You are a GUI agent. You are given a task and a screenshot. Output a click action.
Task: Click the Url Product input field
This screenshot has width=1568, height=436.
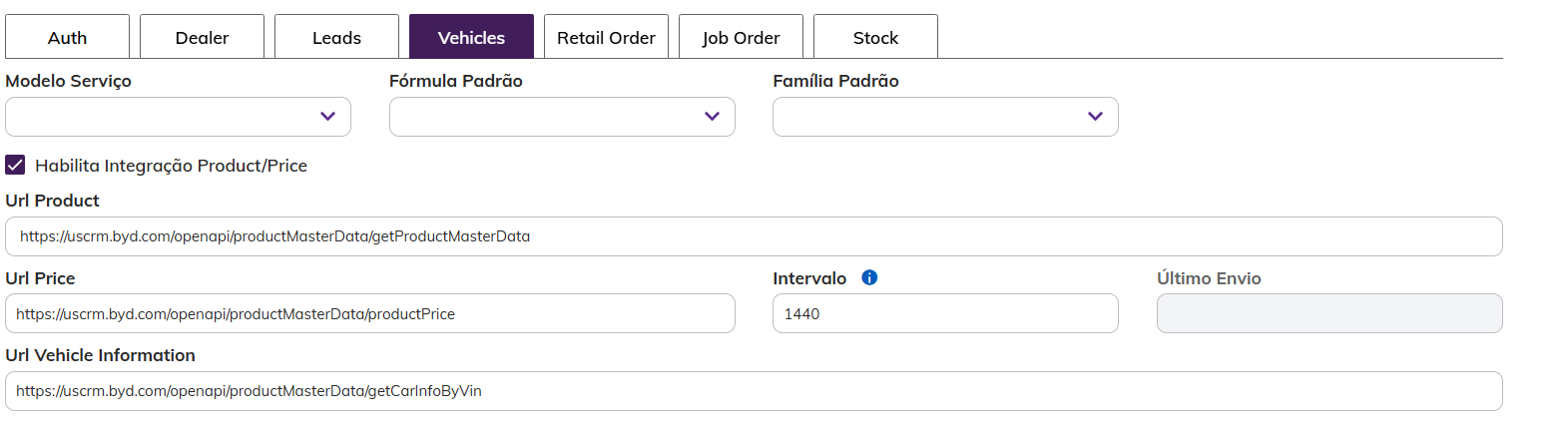click(754, 236)
